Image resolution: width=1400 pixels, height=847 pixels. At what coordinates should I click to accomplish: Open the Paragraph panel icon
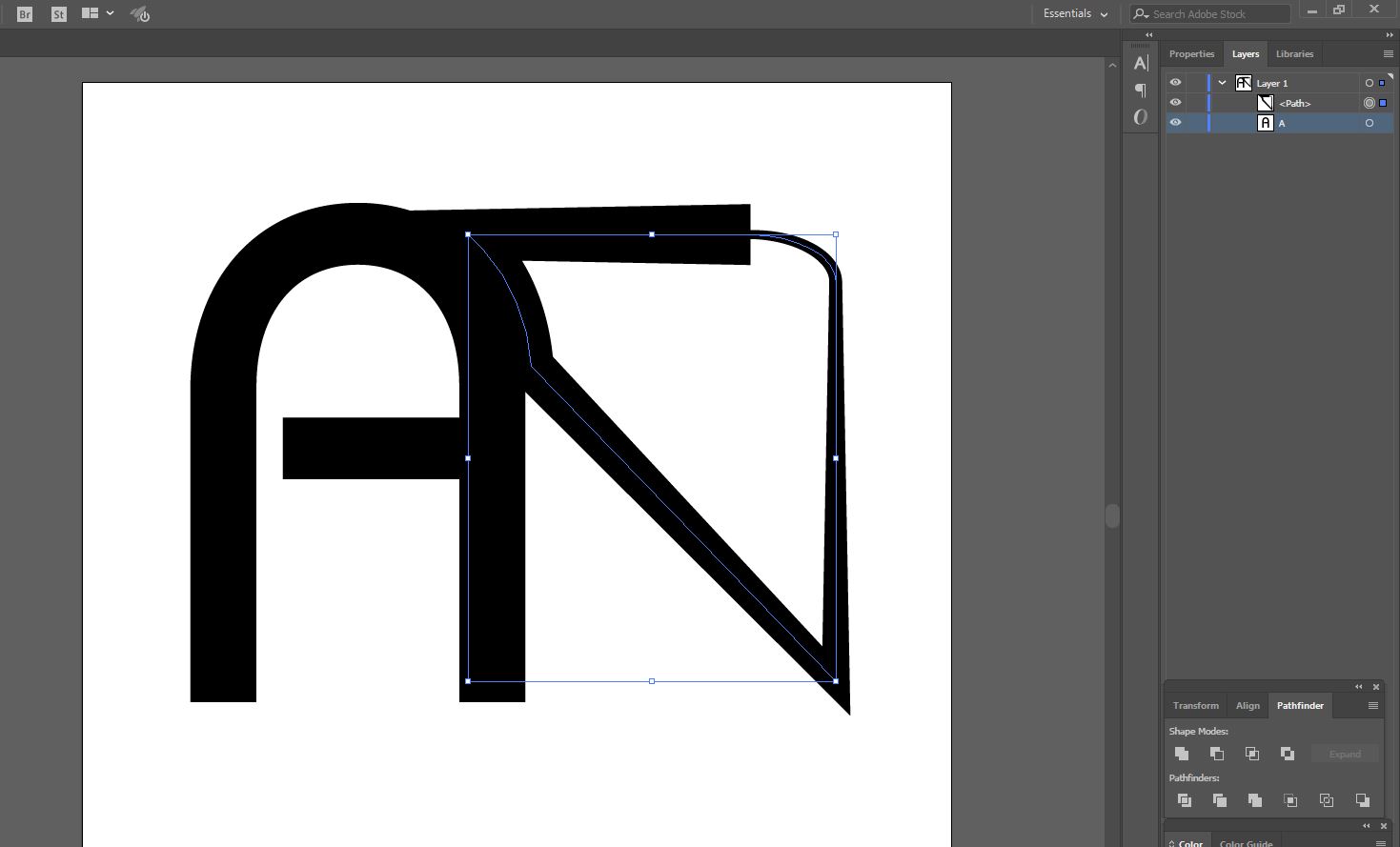point(1141,91)
